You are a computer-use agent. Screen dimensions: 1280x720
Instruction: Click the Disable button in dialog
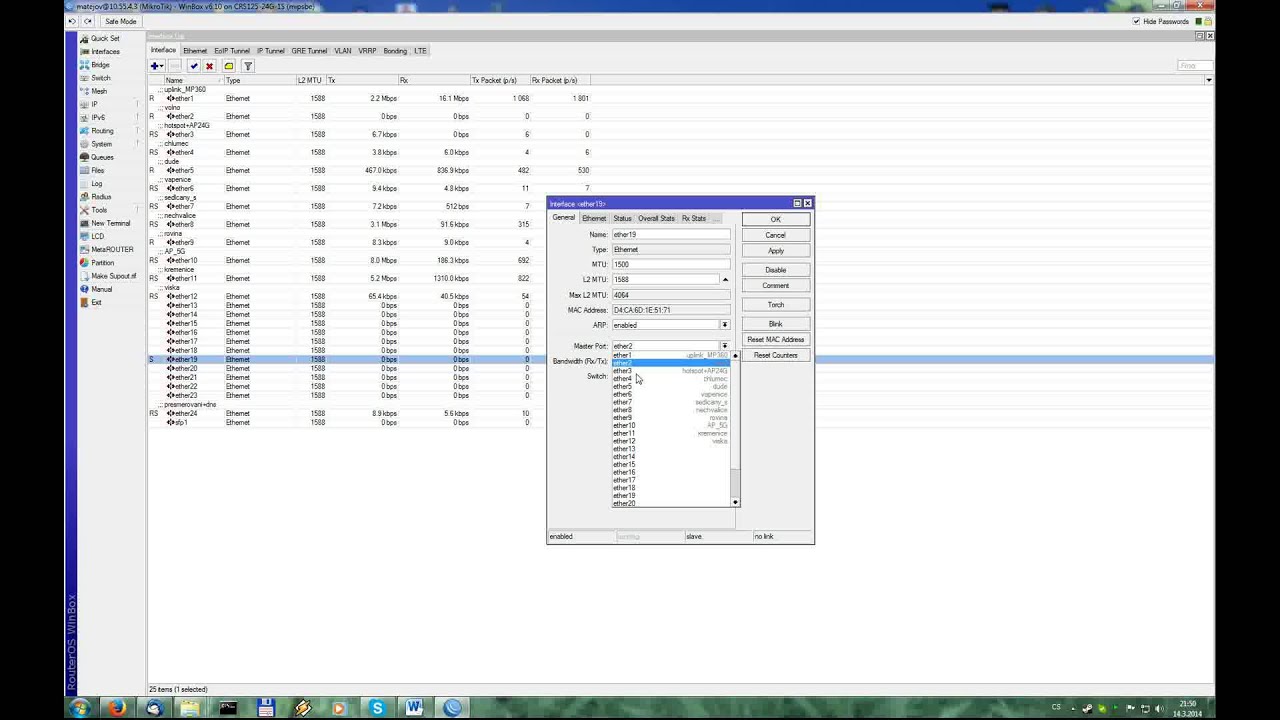[775, 270]
